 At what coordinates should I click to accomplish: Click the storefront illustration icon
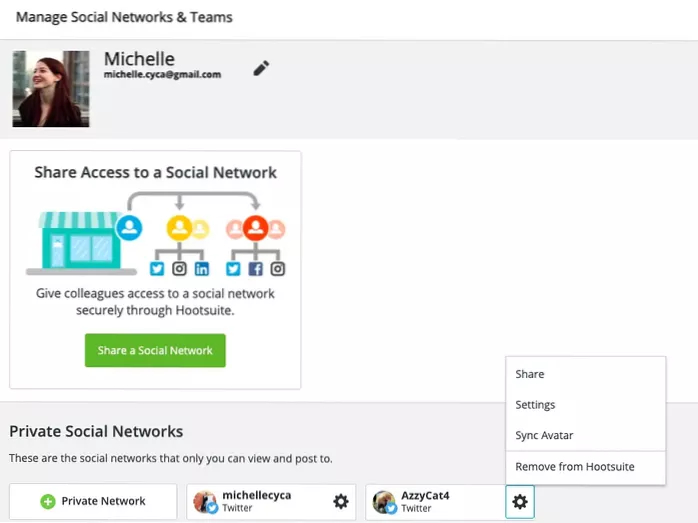pyautogui.click(x=78, y=241)
